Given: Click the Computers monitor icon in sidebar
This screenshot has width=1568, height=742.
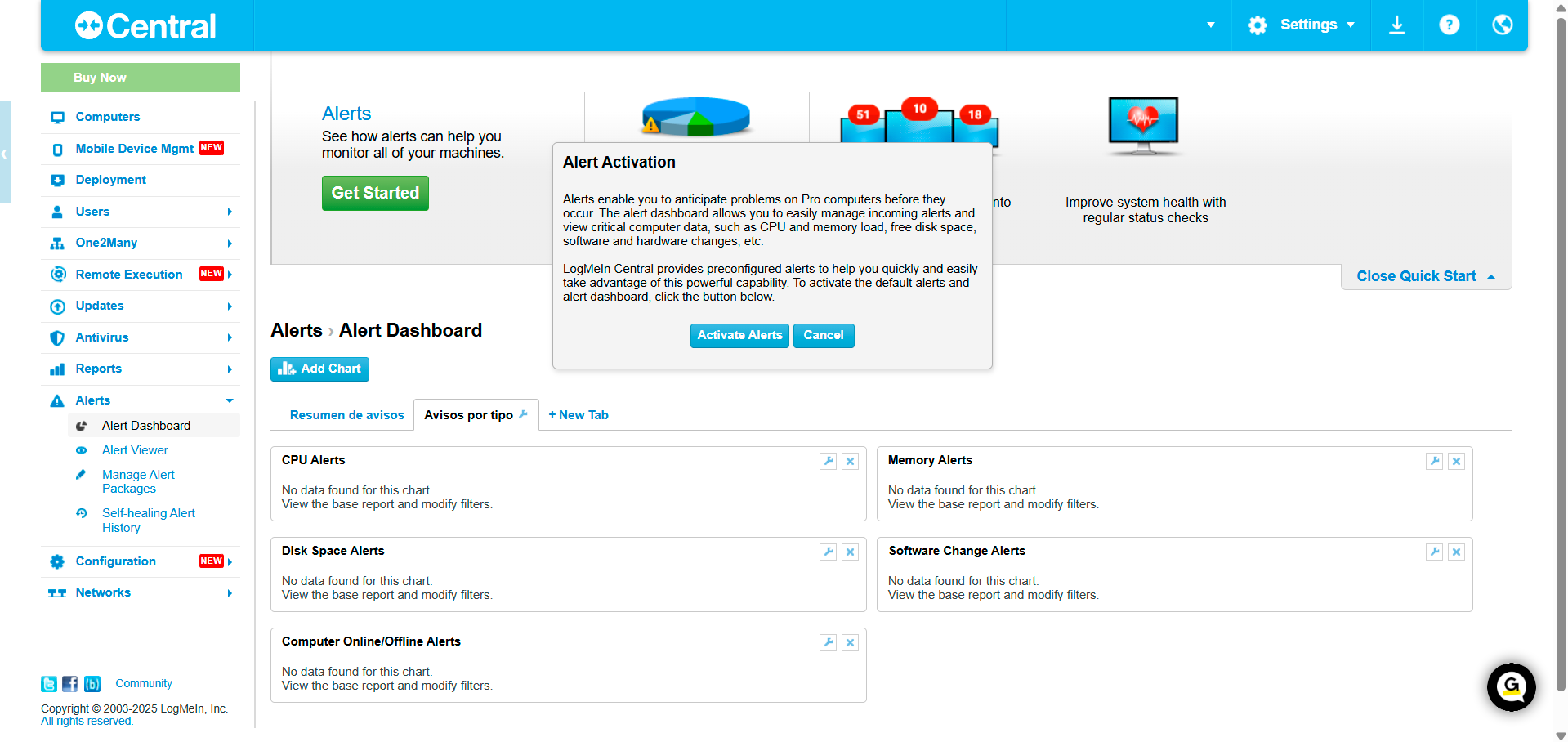Looking at the screenshot, I should point(57,117).
